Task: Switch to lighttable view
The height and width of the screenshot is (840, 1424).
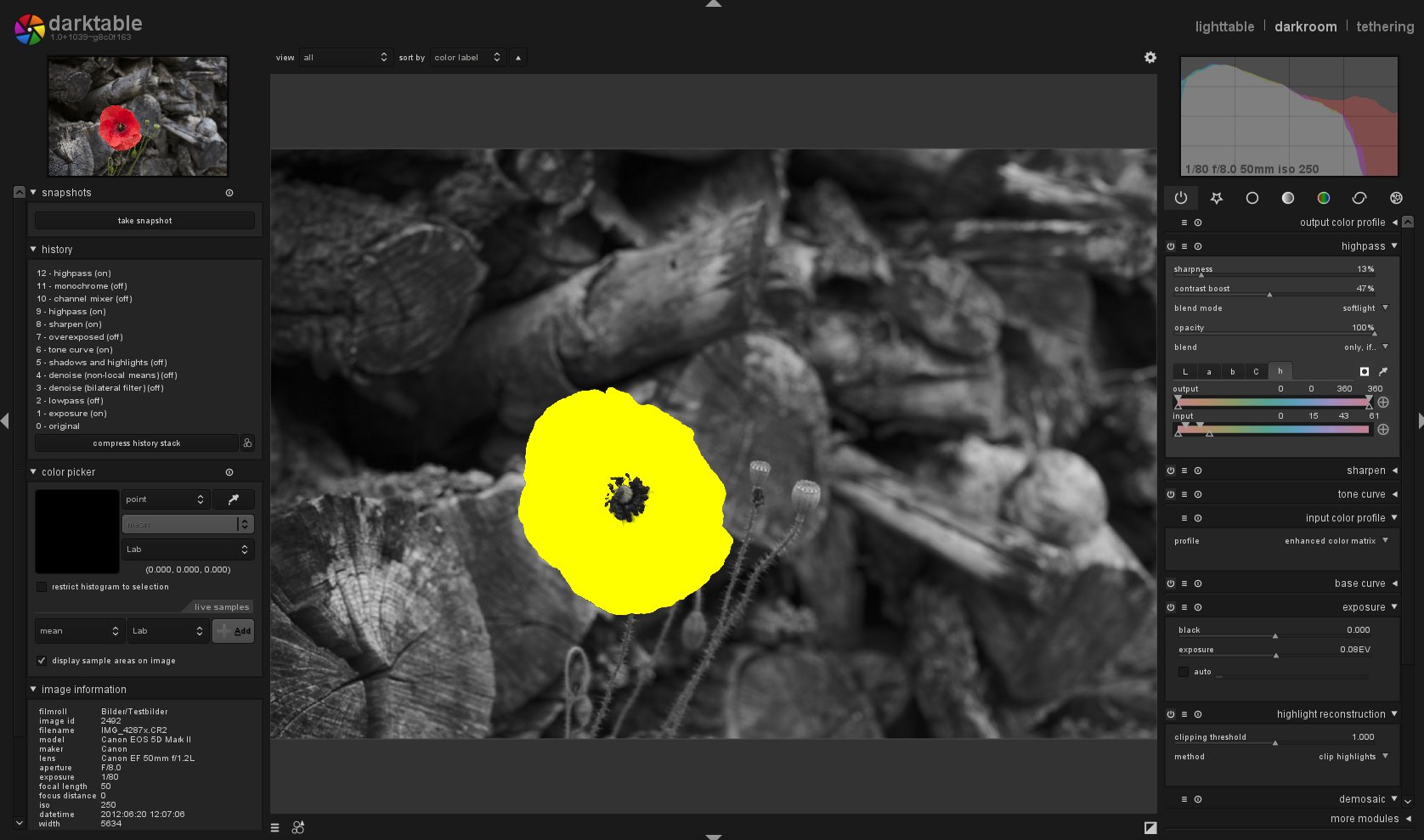Action: (x=1224, y=26)
